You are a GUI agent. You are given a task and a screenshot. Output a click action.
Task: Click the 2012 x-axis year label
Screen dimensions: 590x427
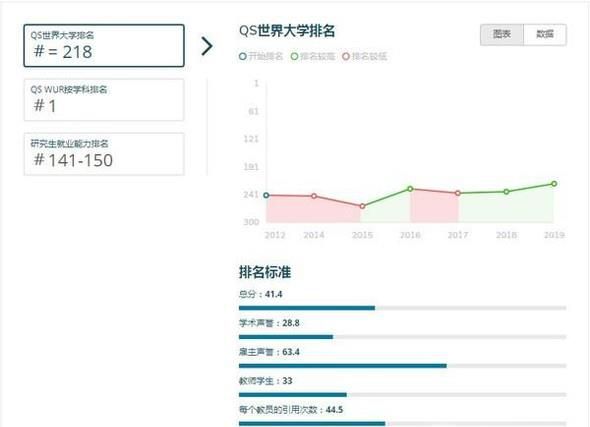tap(275, 235)
